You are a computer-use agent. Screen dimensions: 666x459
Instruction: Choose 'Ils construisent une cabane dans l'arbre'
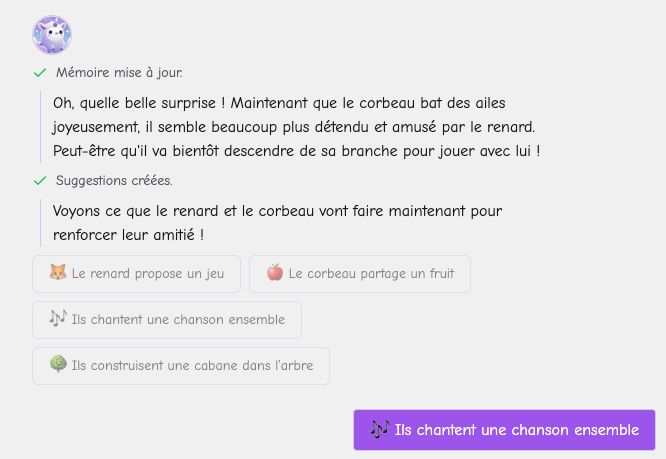pyautogui.click(x=181, y=366)
